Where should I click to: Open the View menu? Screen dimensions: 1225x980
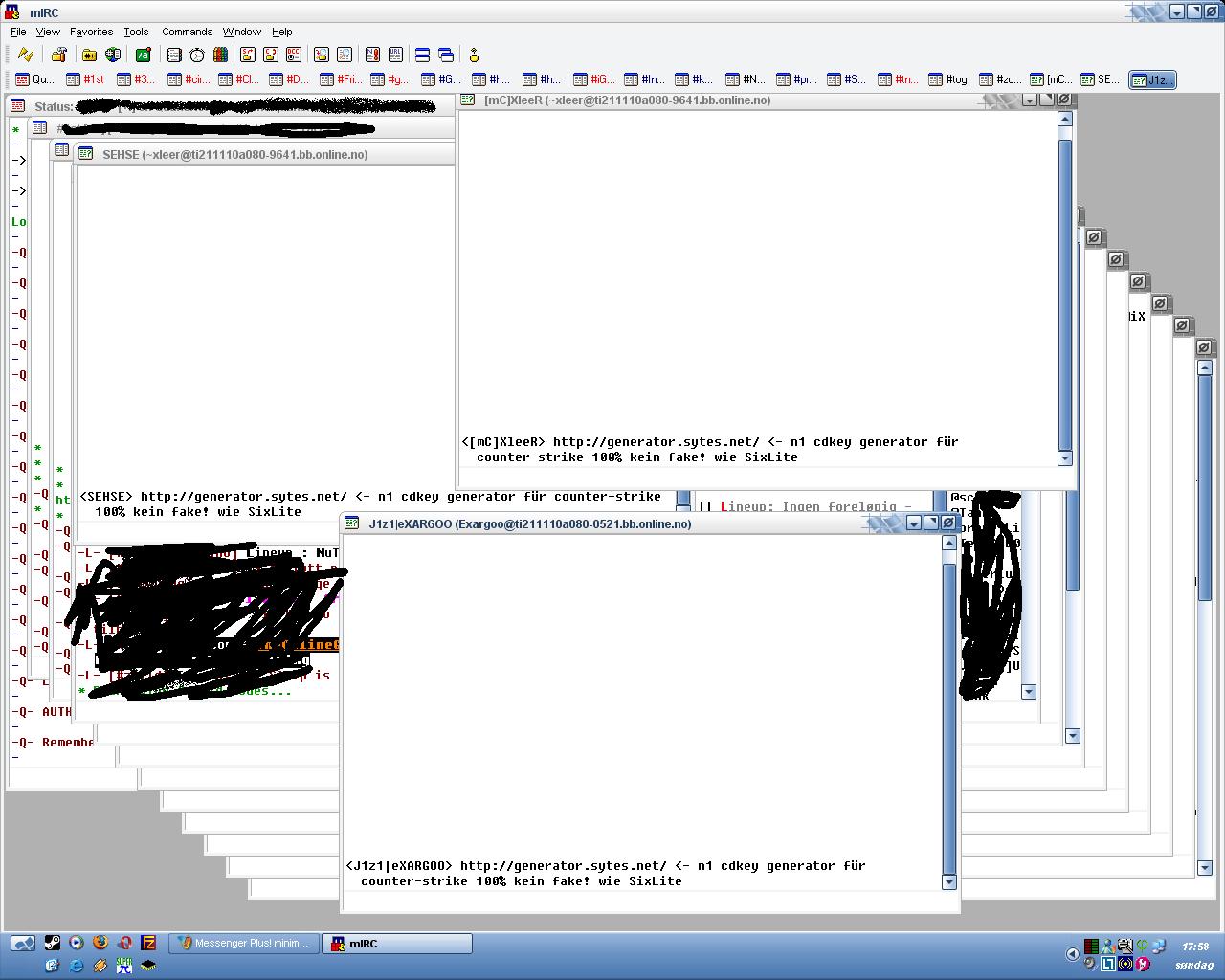click(x=48, y=32)
